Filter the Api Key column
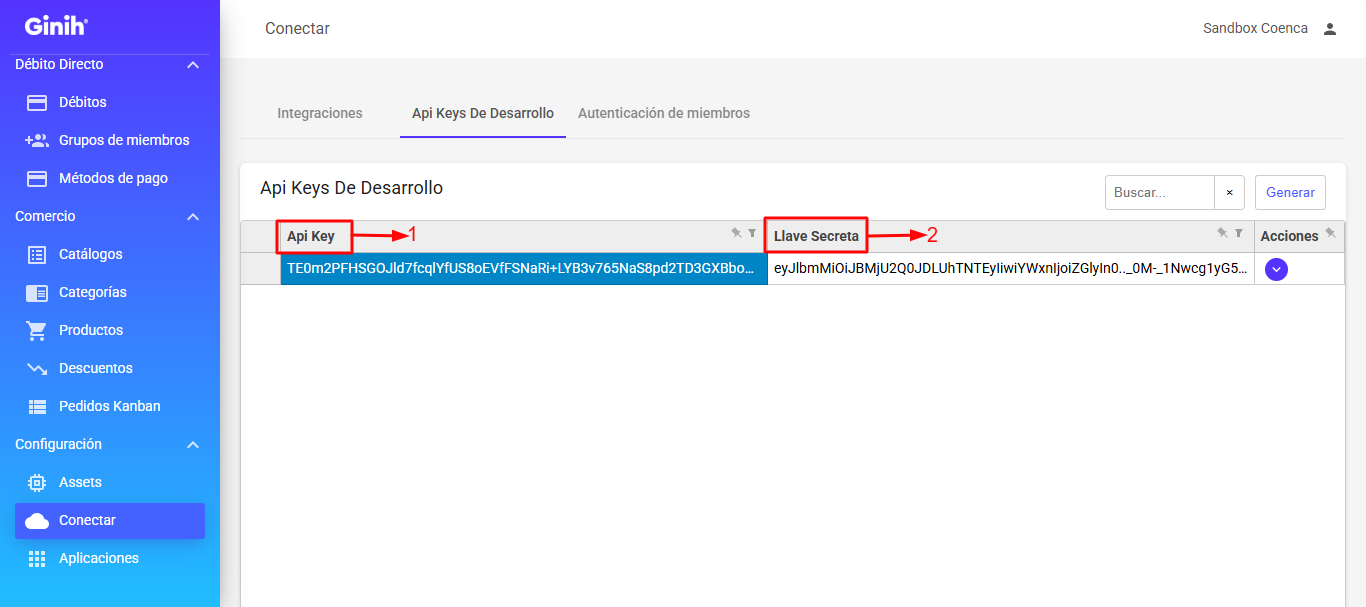 click(753, 232)
